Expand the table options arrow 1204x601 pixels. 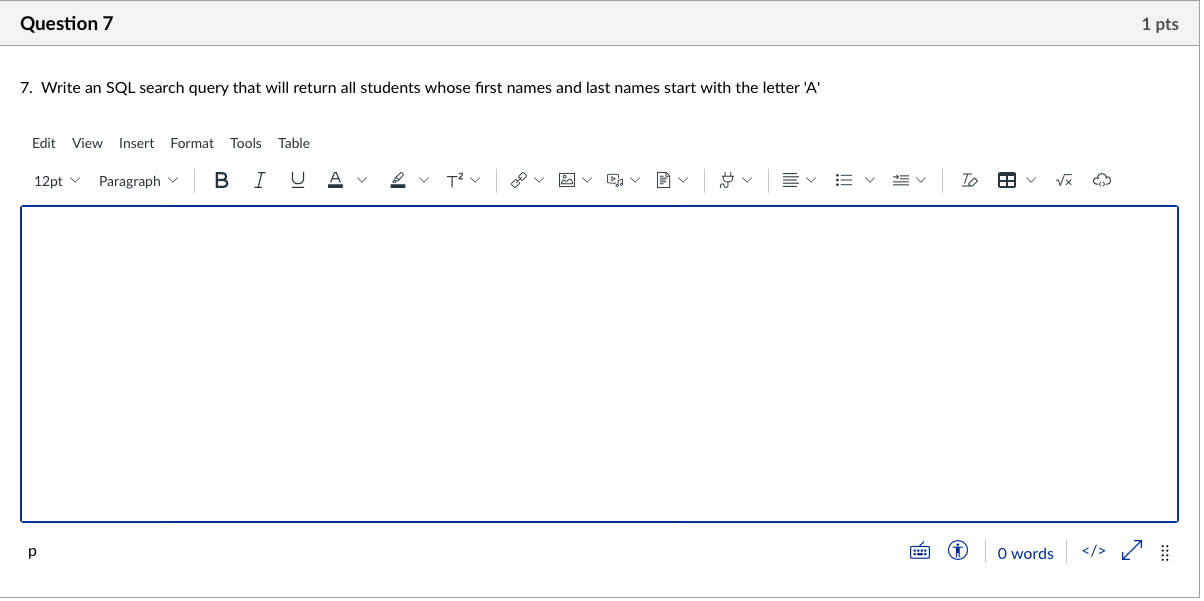point(1032,181)
